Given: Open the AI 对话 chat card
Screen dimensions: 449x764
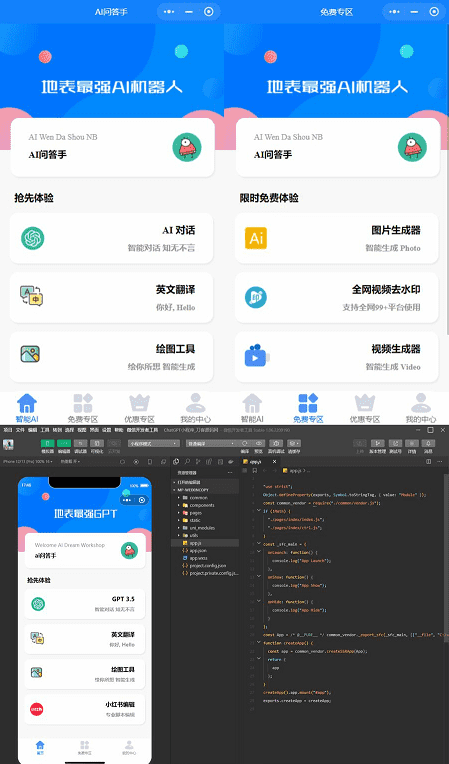Looking at the screenshot, I should point(112,238).
